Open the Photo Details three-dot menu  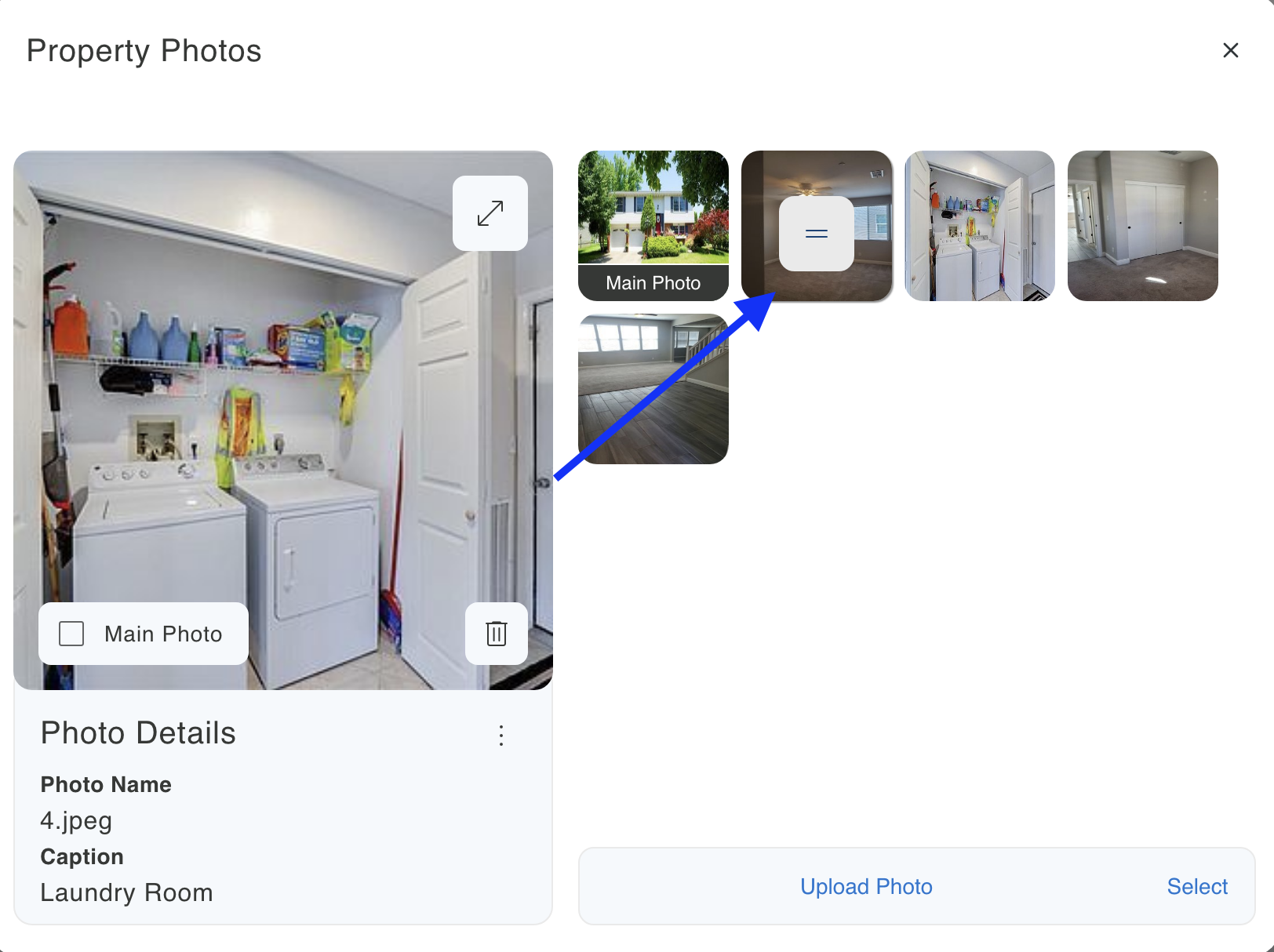click(x=501, y=735)
